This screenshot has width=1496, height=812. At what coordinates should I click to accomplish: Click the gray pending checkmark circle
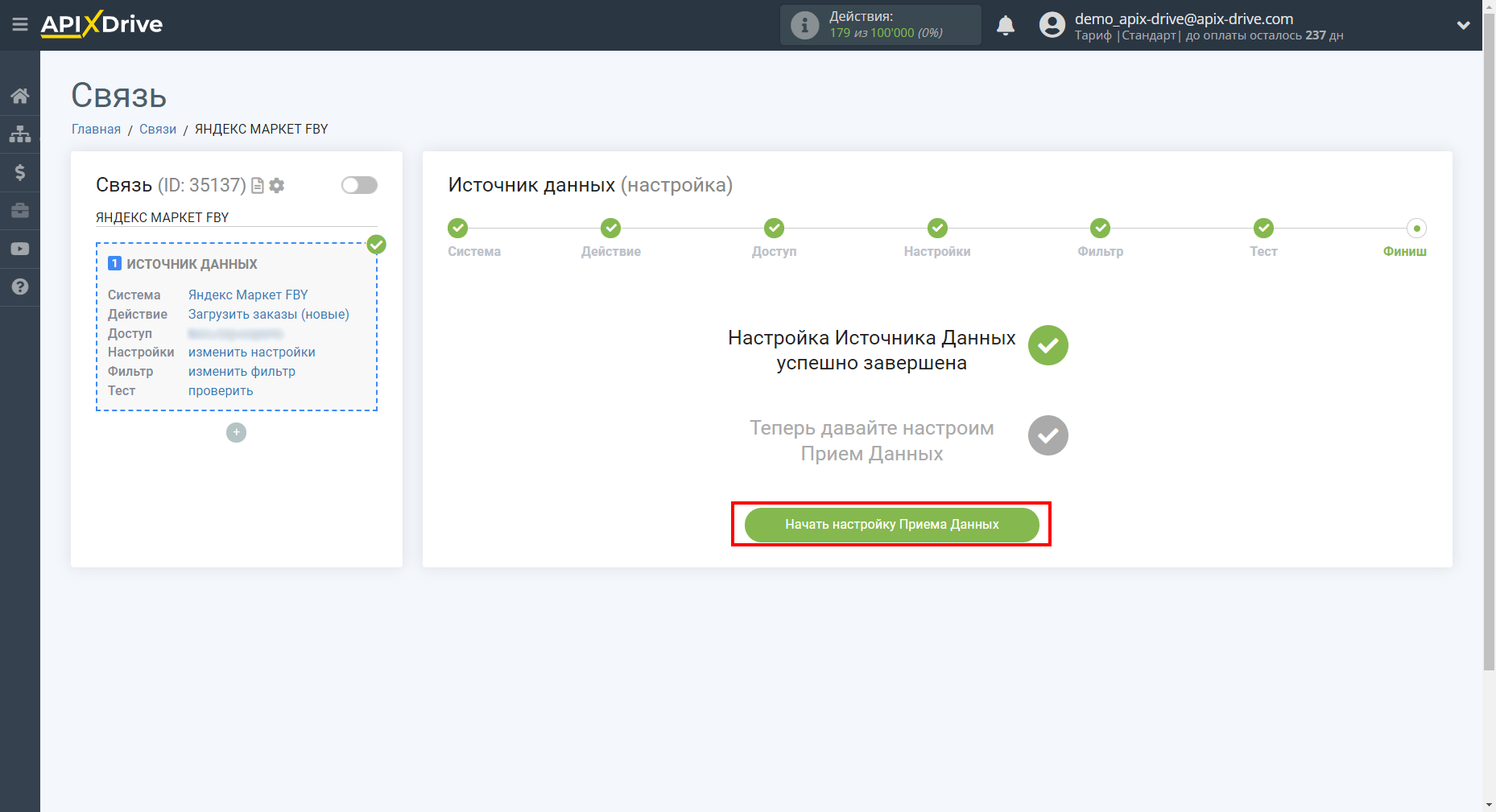tap(1048, 435)
